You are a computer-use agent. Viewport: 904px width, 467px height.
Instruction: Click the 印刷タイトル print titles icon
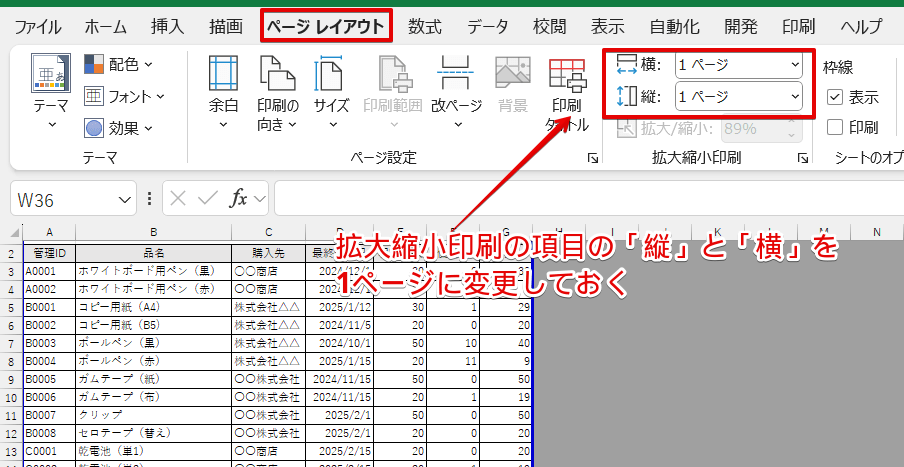tap(568, 74)
